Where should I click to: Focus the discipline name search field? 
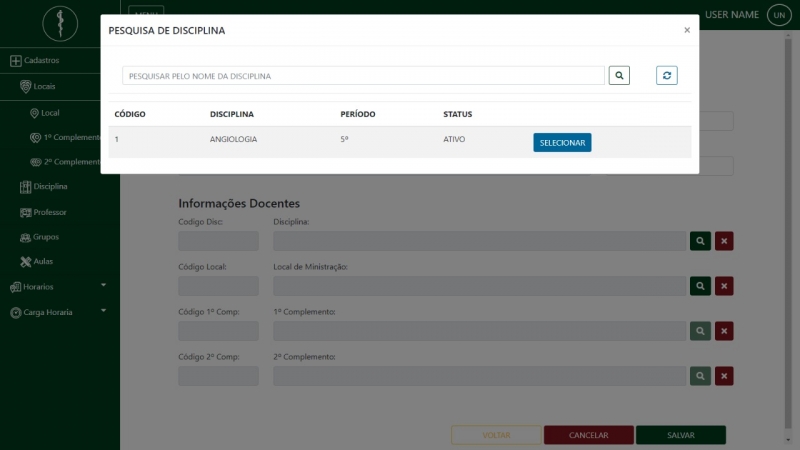pyautogui.click(x=363, y=75)
